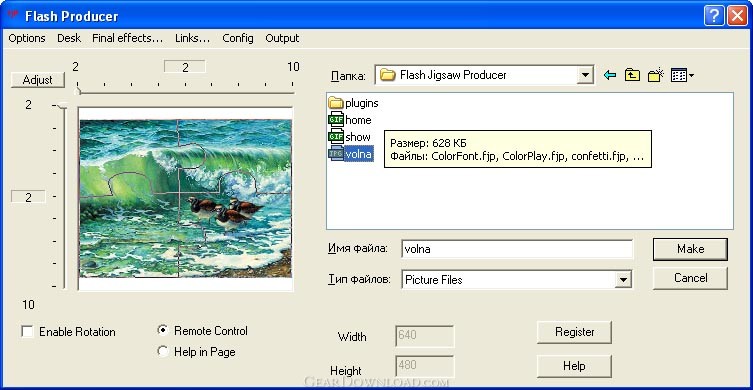The image size is (753, 390).
Task: Open the view menu grid icon
Action: coord(682,75)
